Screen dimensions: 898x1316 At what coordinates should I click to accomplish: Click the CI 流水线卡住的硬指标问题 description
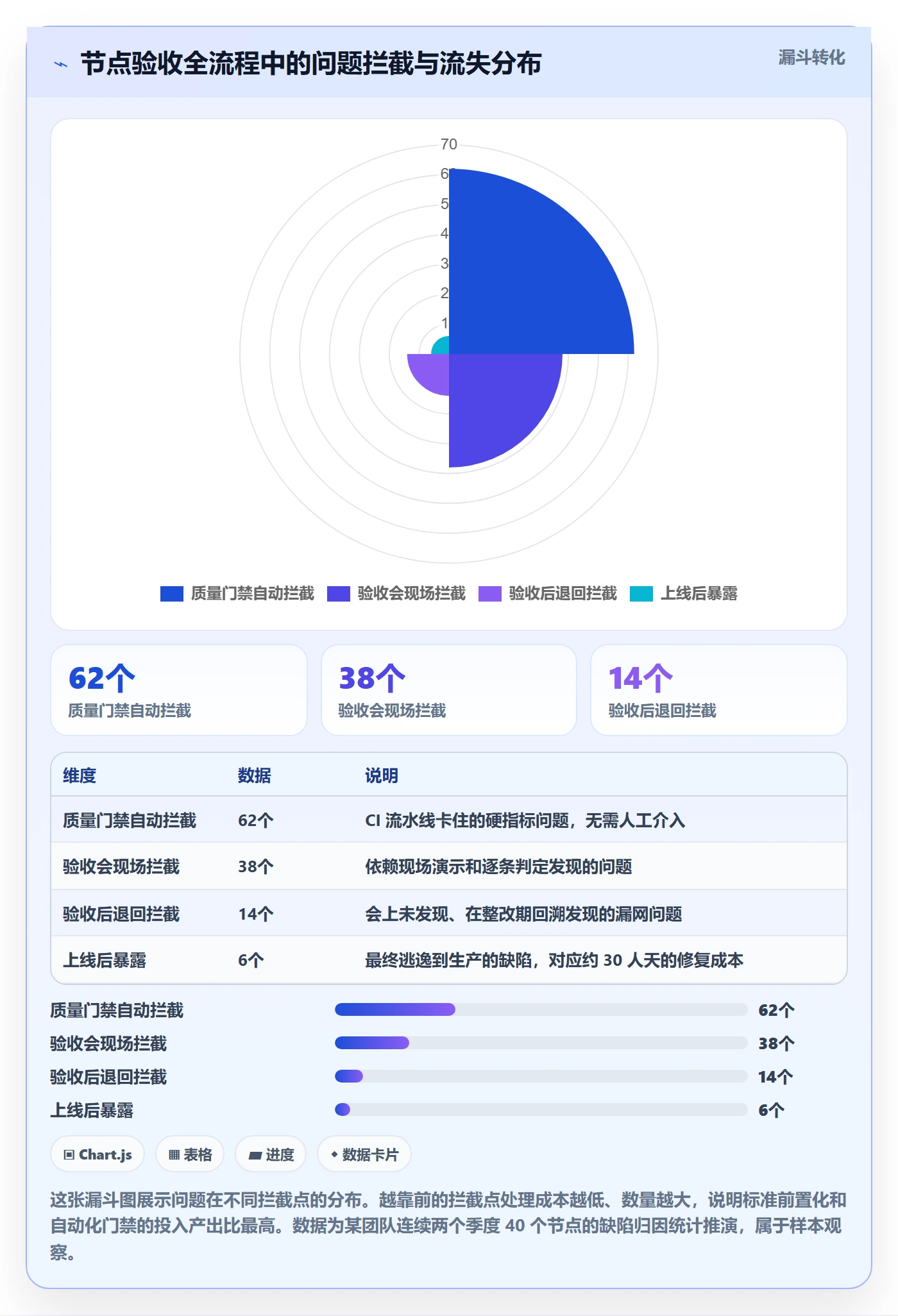pos(525,820)
